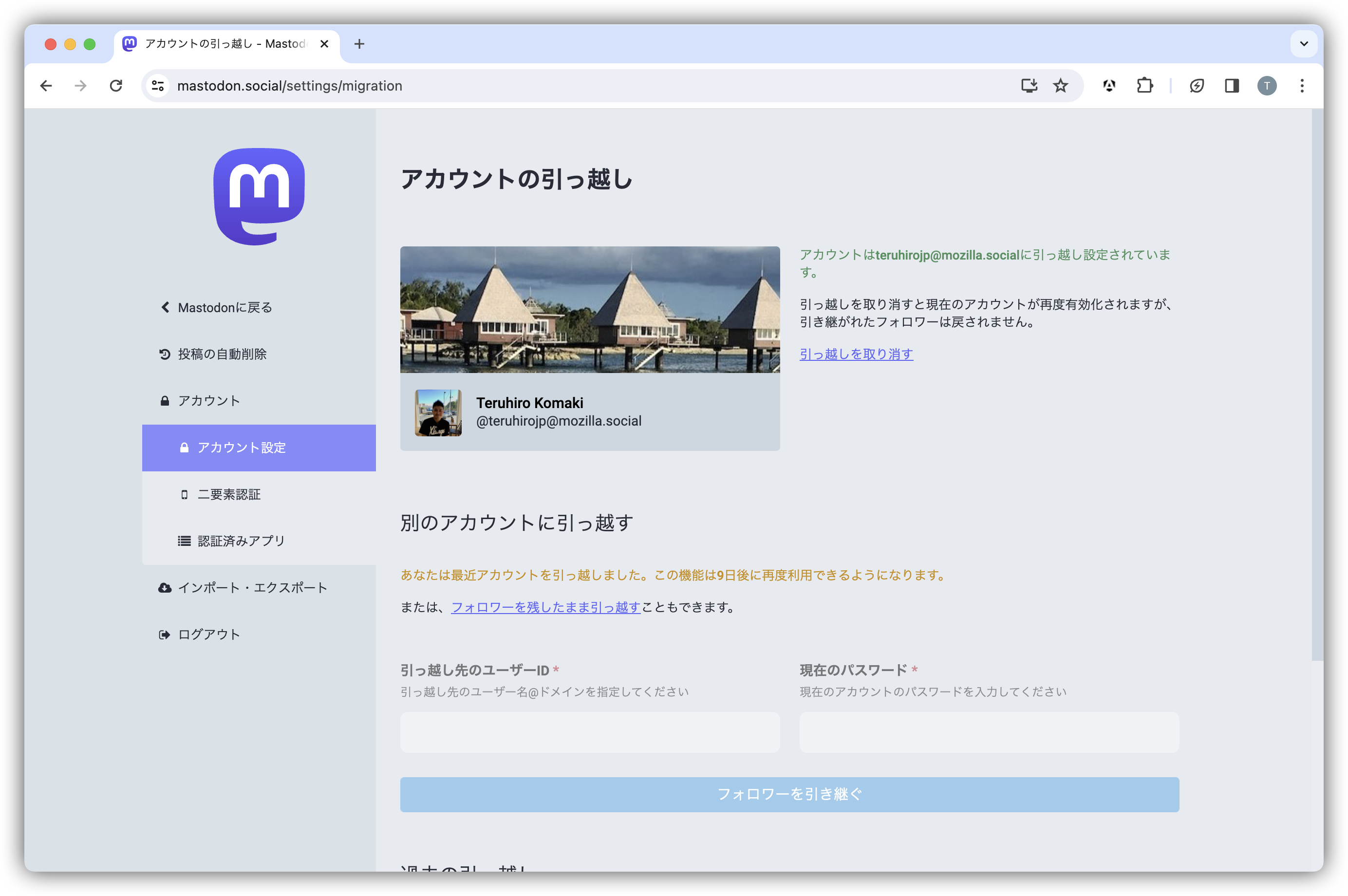Click the 引っ越しを取り消す link

tap(856, 354)
